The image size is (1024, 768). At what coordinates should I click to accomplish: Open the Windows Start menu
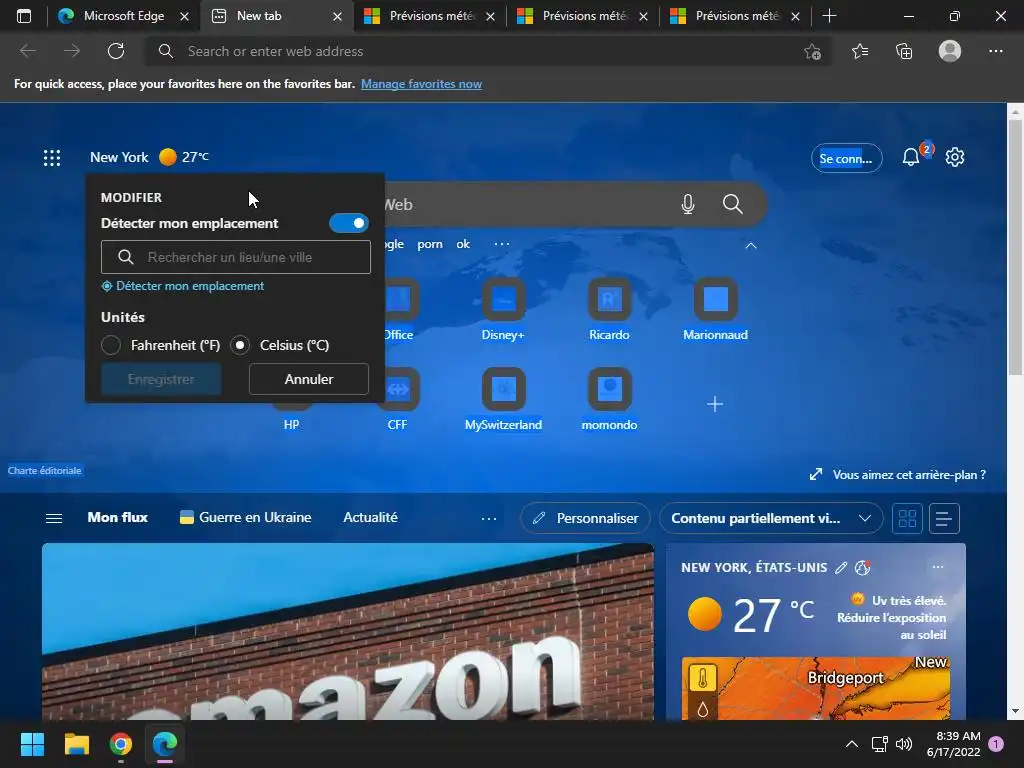click(32, 744)
